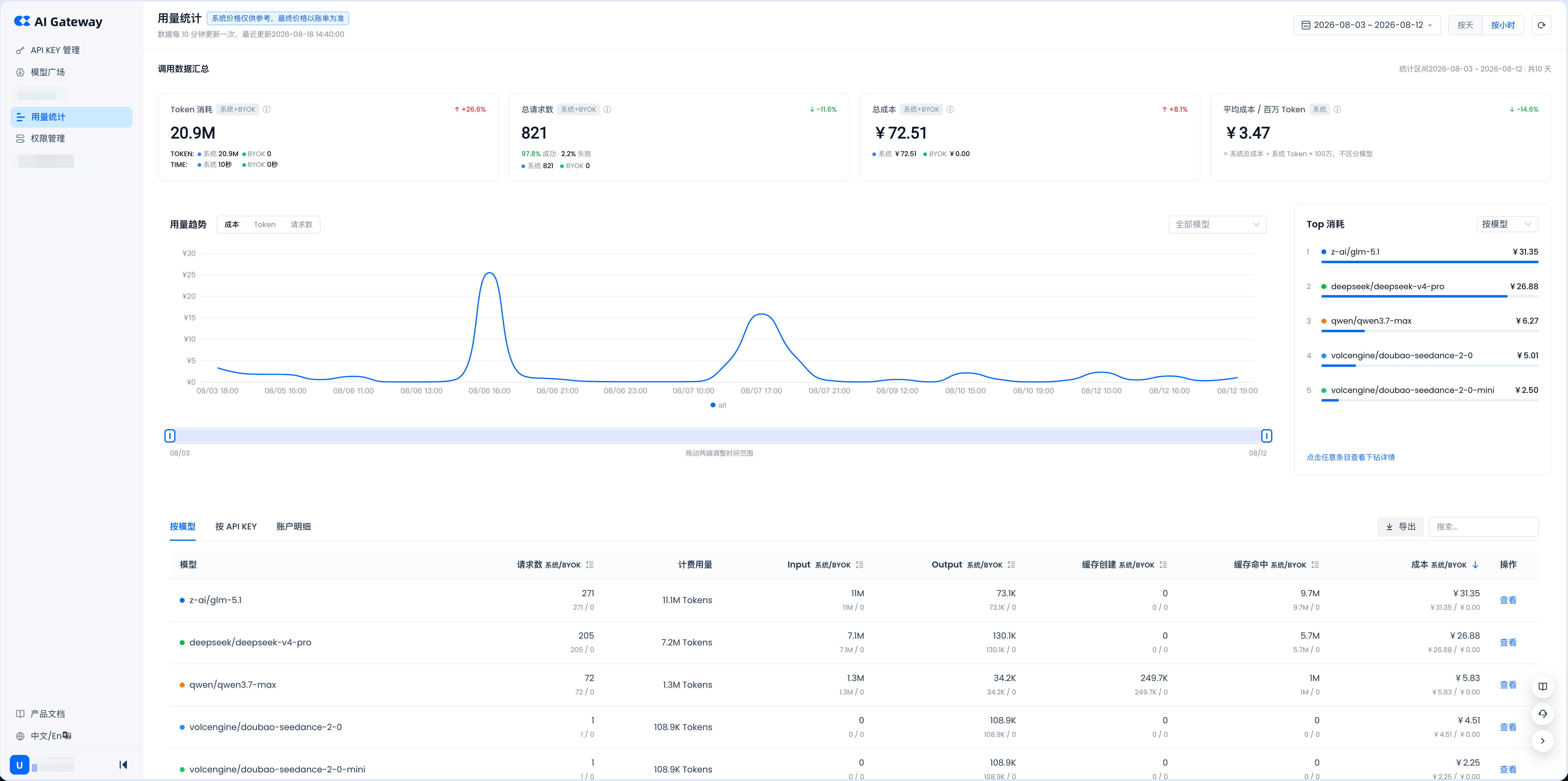
Task: Open the date range picker dropdown
Action: pyautogui.click(x=1366, y=25)
